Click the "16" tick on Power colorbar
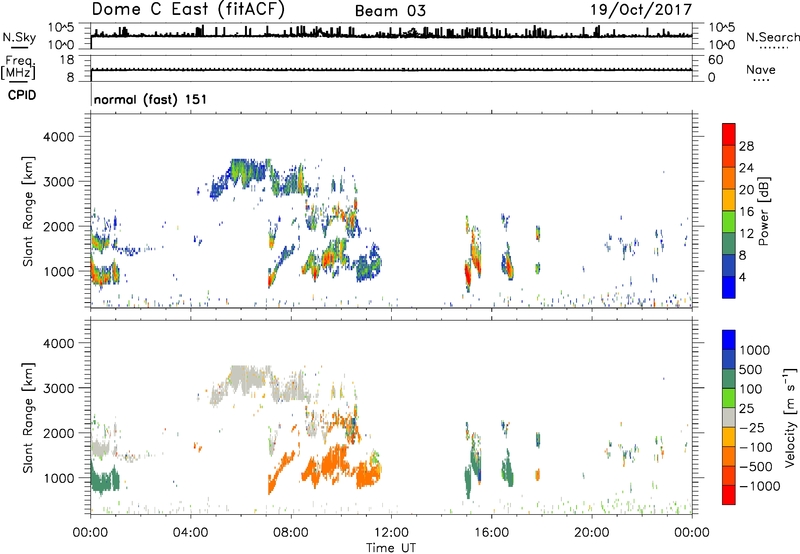The height and width of the screenshot is (554, 800). 746,212
